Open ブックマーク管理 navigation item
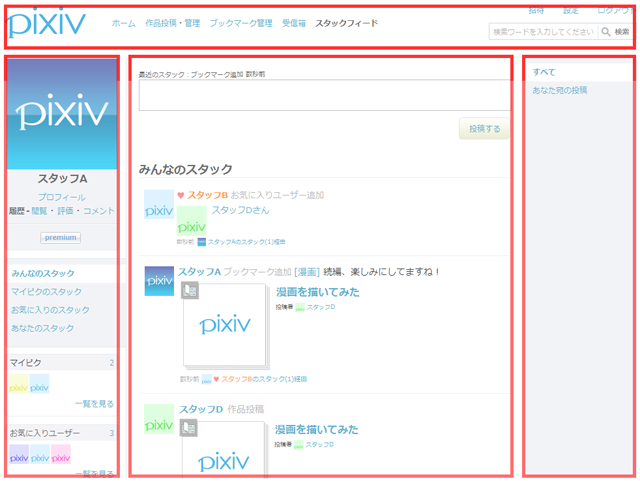 [x=241, y=23]
